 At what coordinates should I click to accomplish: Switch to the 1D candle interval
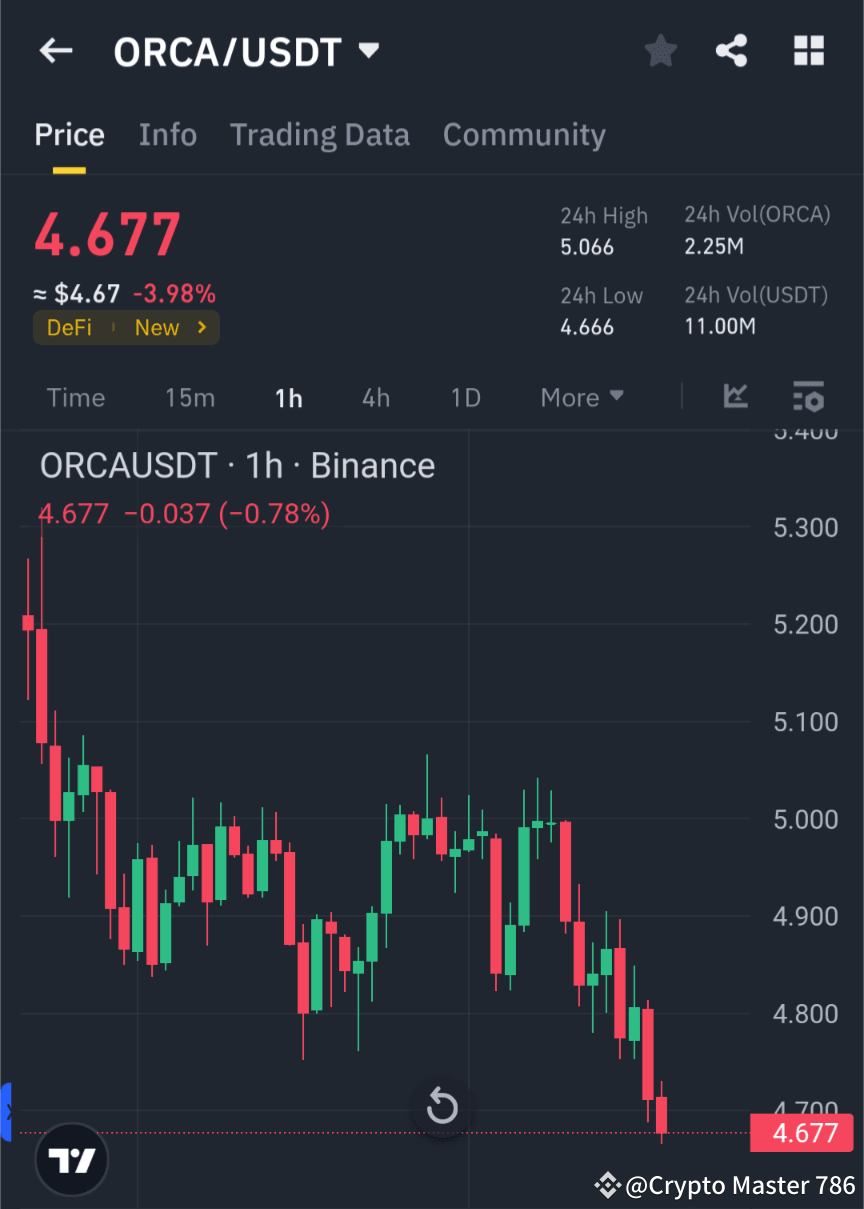tap(465, 397)
